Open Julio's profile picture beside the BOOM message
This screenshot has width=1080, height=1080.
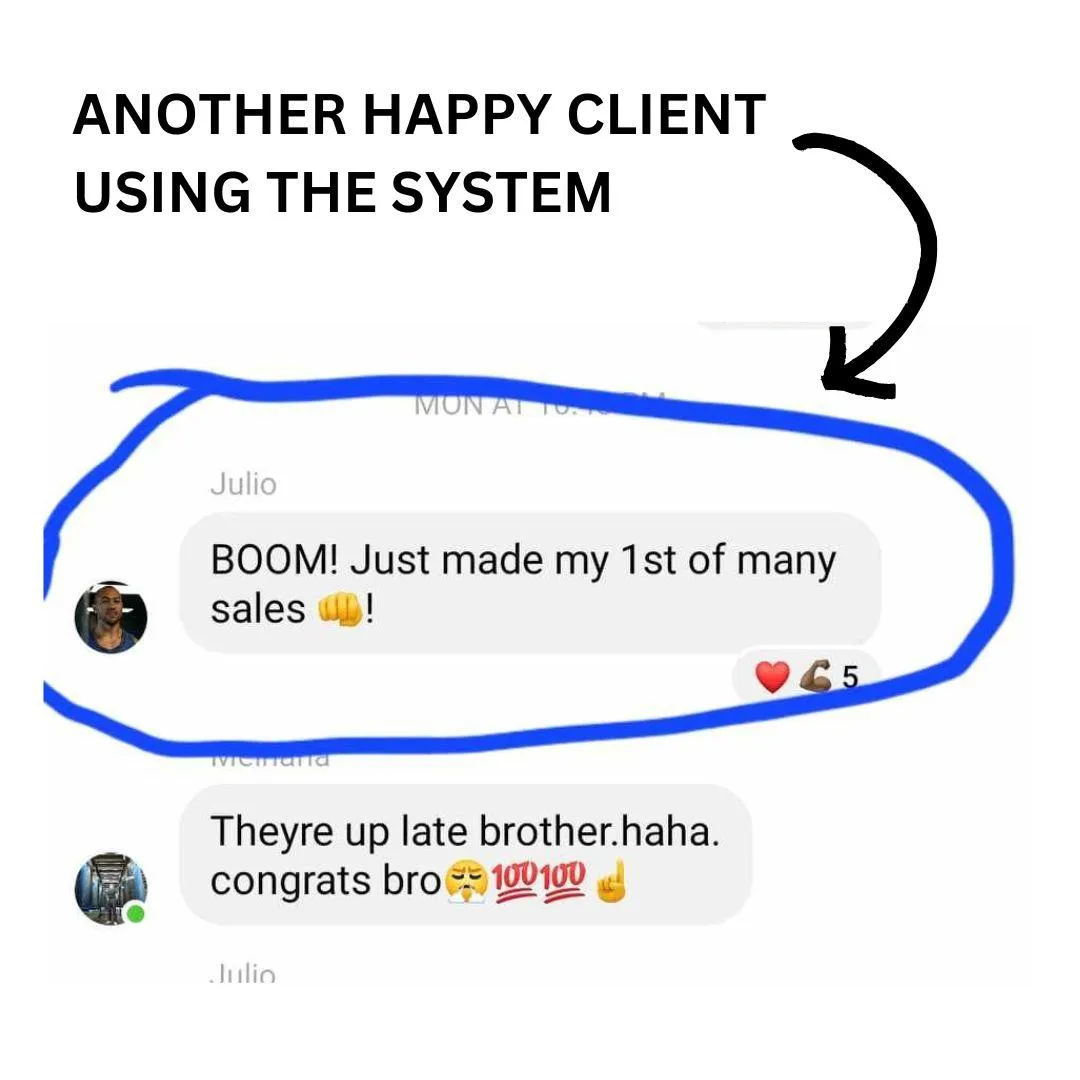[x=111, y=616]
